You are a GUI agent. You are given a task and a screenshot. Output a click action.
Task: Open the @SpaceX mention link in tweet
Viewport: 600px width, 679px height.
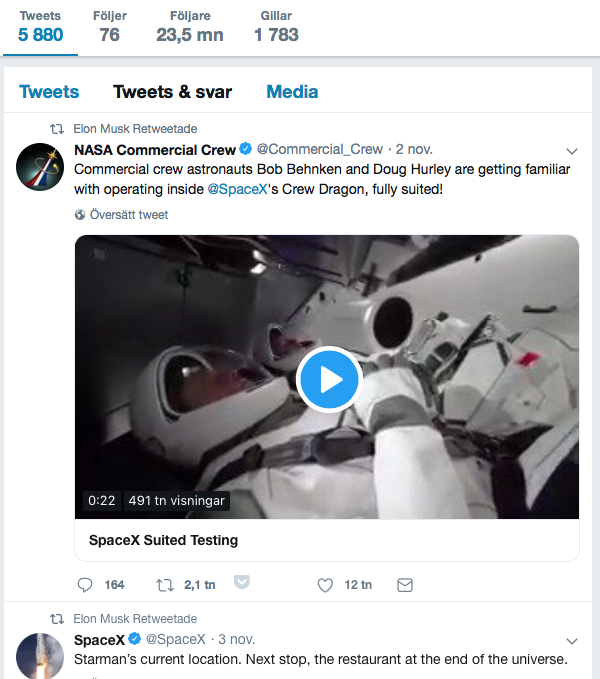(237, 189)
